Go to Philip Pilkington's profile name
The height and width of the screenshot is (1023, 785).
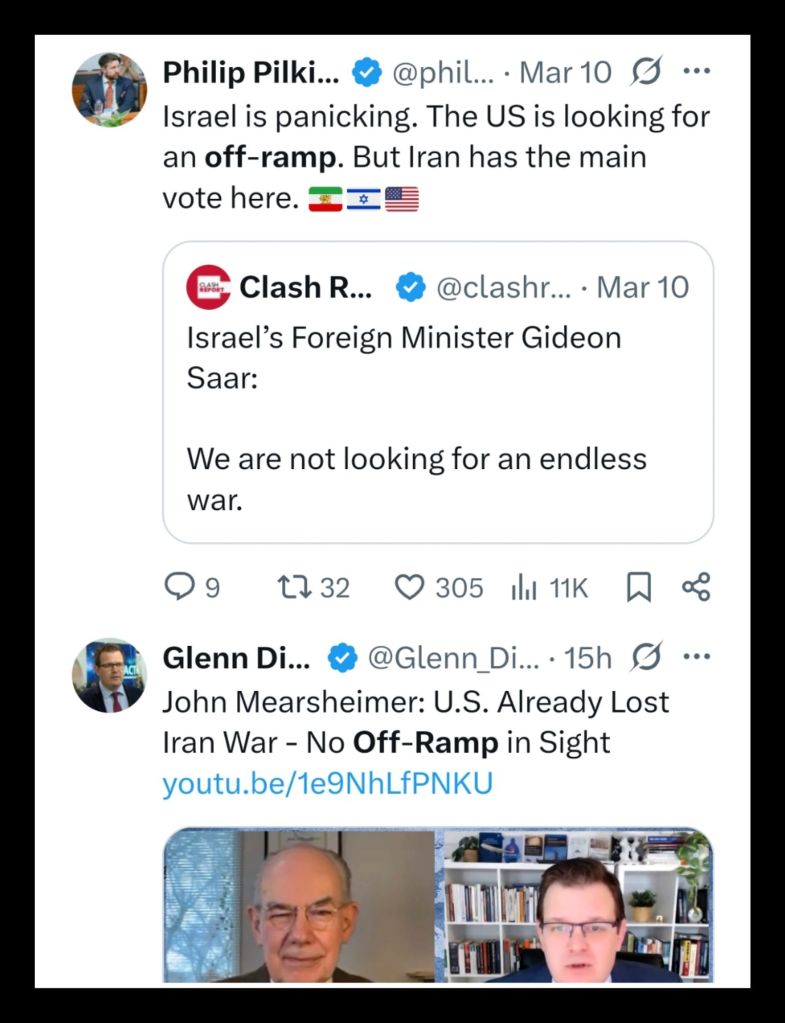[250, 72]
